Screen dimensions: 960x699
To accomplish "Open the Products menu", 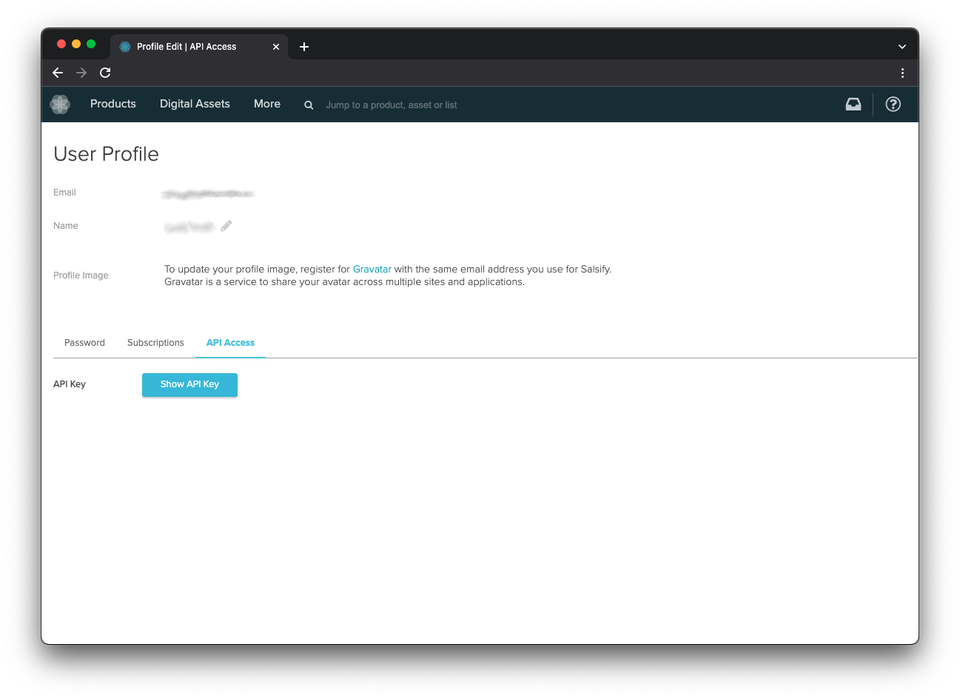I will (113, 104).
